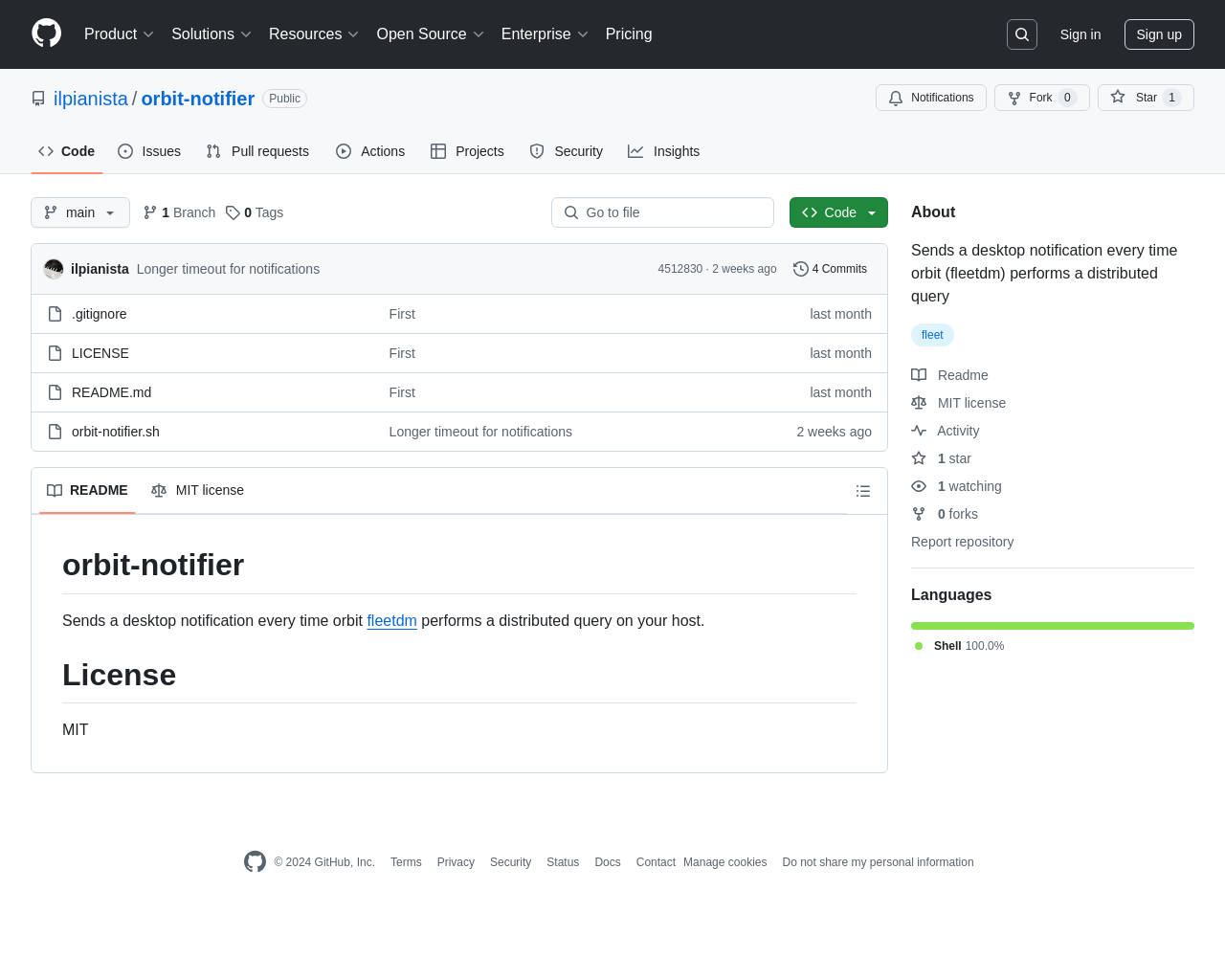Click the fleet topic tag
The width and height of the screenshot is (1225, 980).
pyautogui.click(x=932, y=335)
